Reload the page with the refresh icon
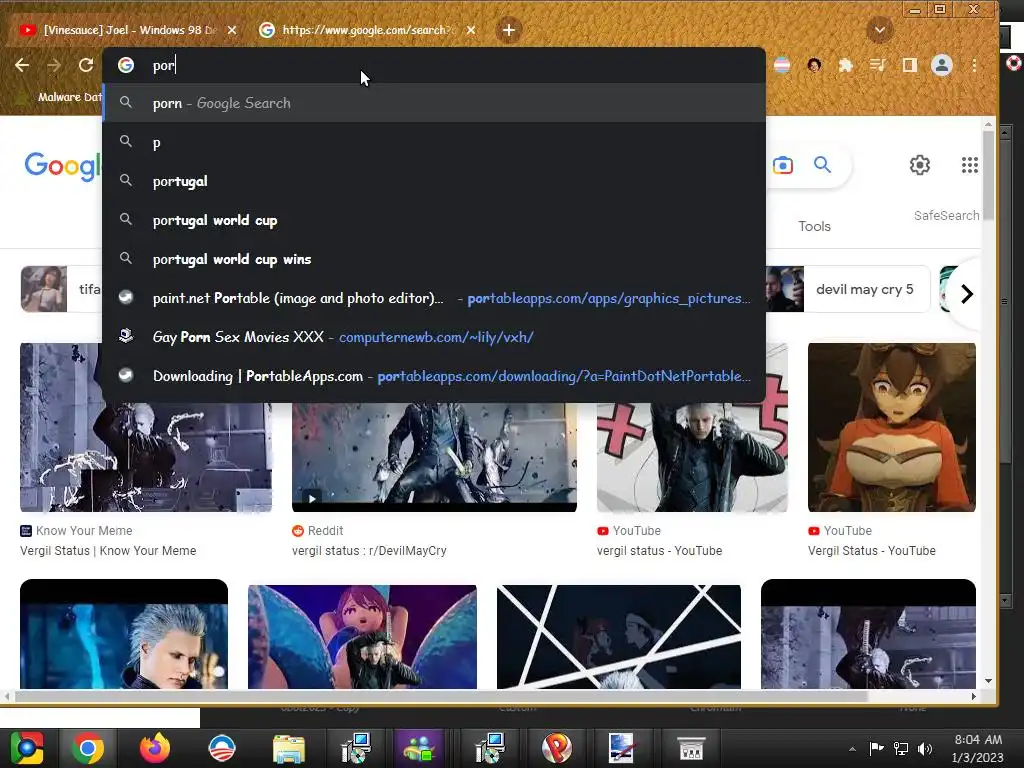Image resolution: width=1024 pixels, height=768 pixels. pos(86,65)
